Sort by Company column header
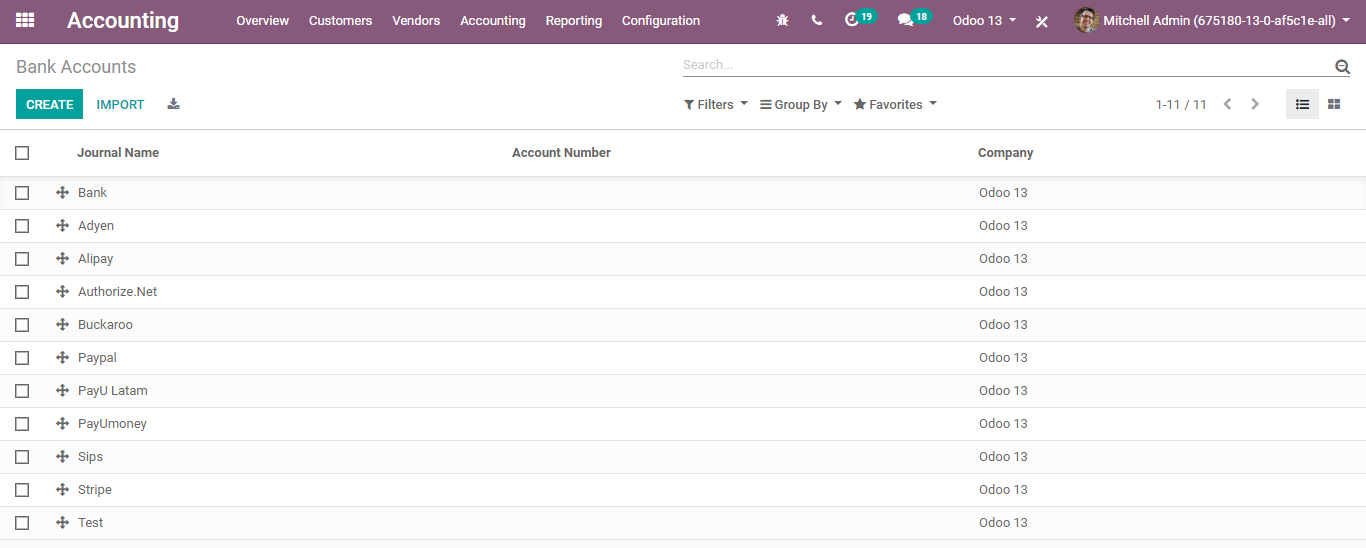The height and width of the screenshot is (548, 1366). [x=1005, y=153]
